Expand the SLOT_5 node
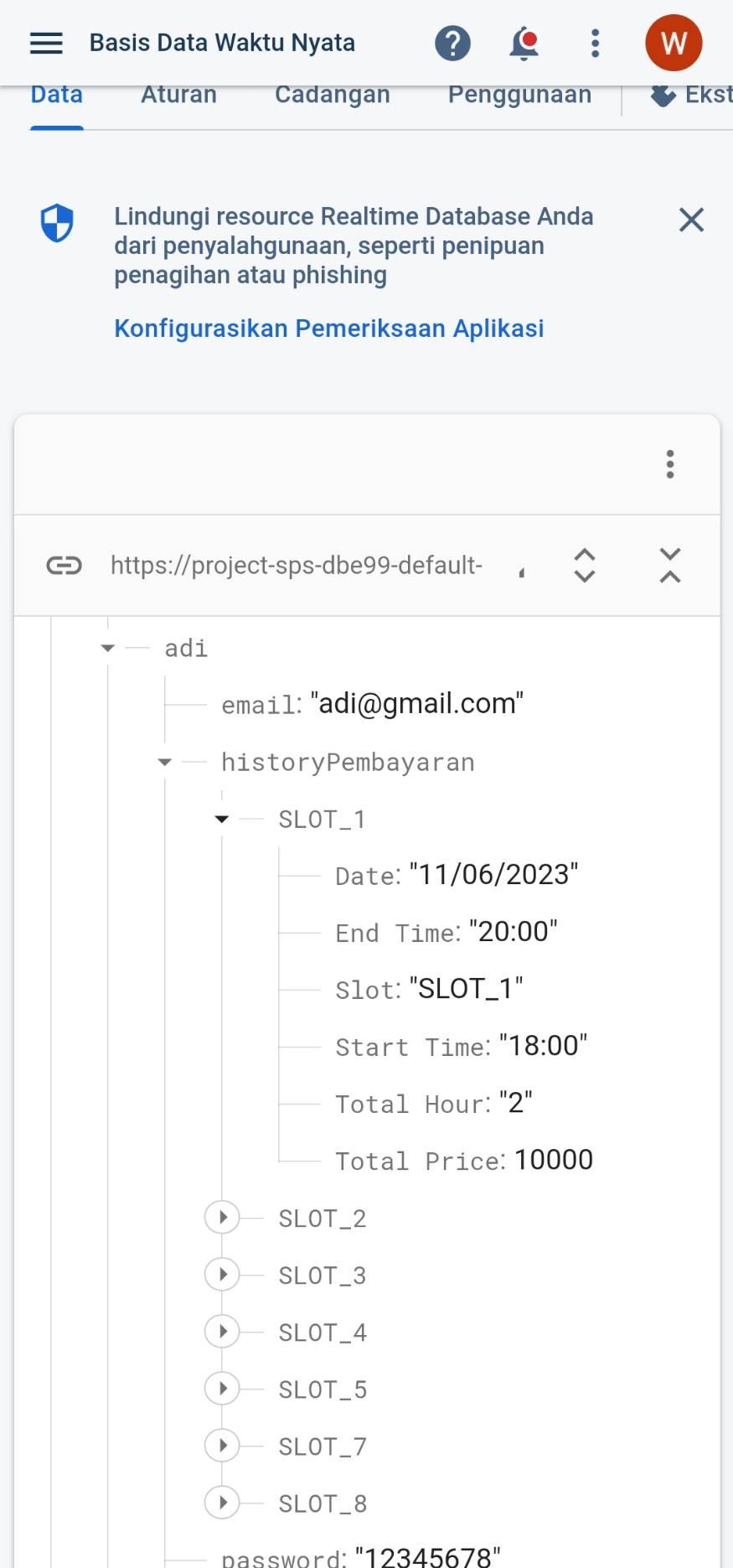This screenshot has width=733, height=1568. [222, 1389]
